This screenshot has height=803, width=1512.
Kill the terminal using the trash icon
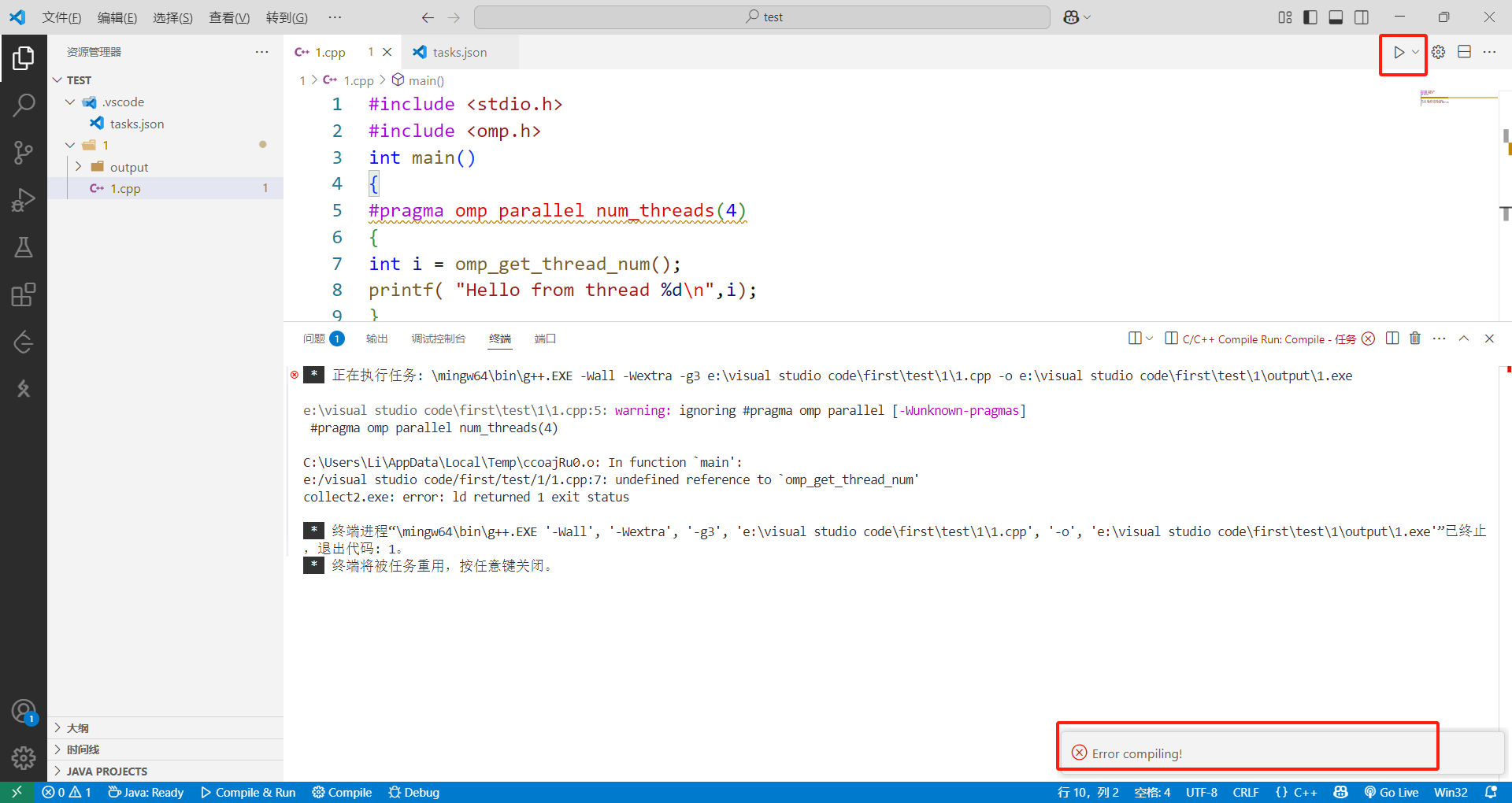tap(1415, 339)
